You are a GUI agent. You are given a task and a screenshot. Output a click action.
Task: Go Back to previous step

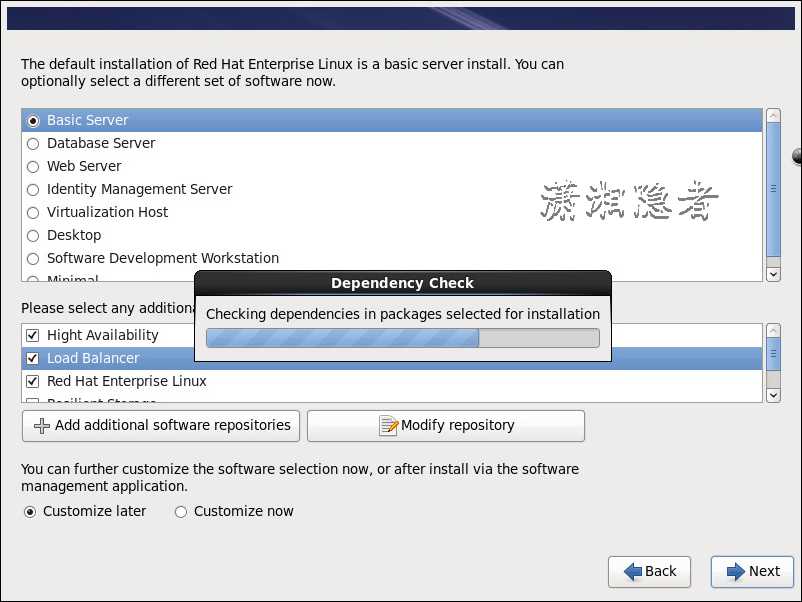click(649, 571)
